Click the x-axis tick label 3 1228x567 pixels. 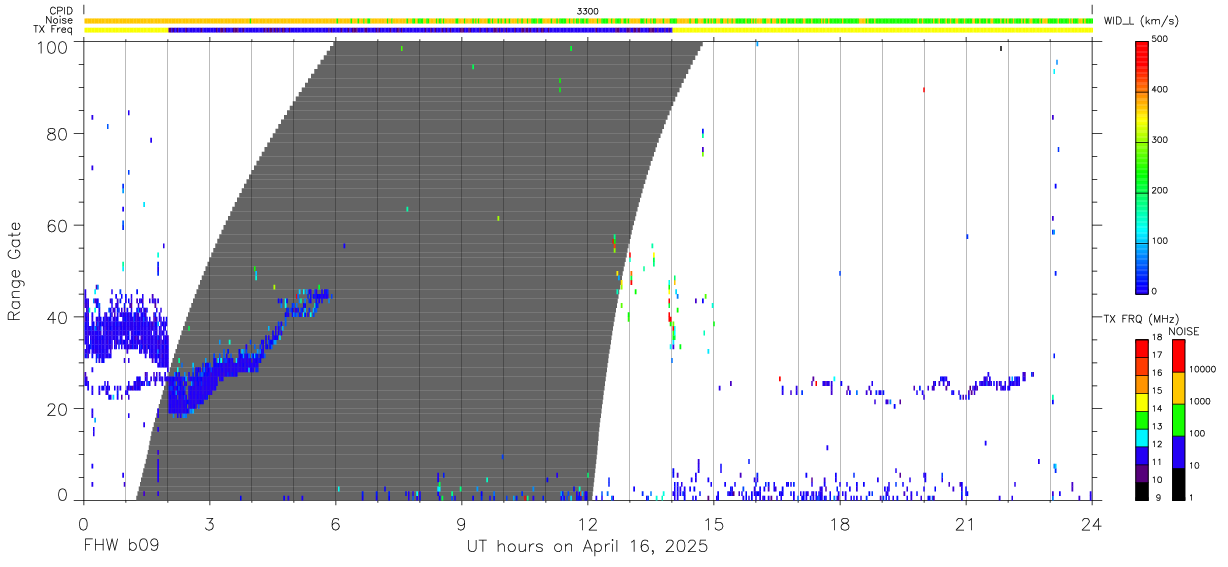coord(209,524)
